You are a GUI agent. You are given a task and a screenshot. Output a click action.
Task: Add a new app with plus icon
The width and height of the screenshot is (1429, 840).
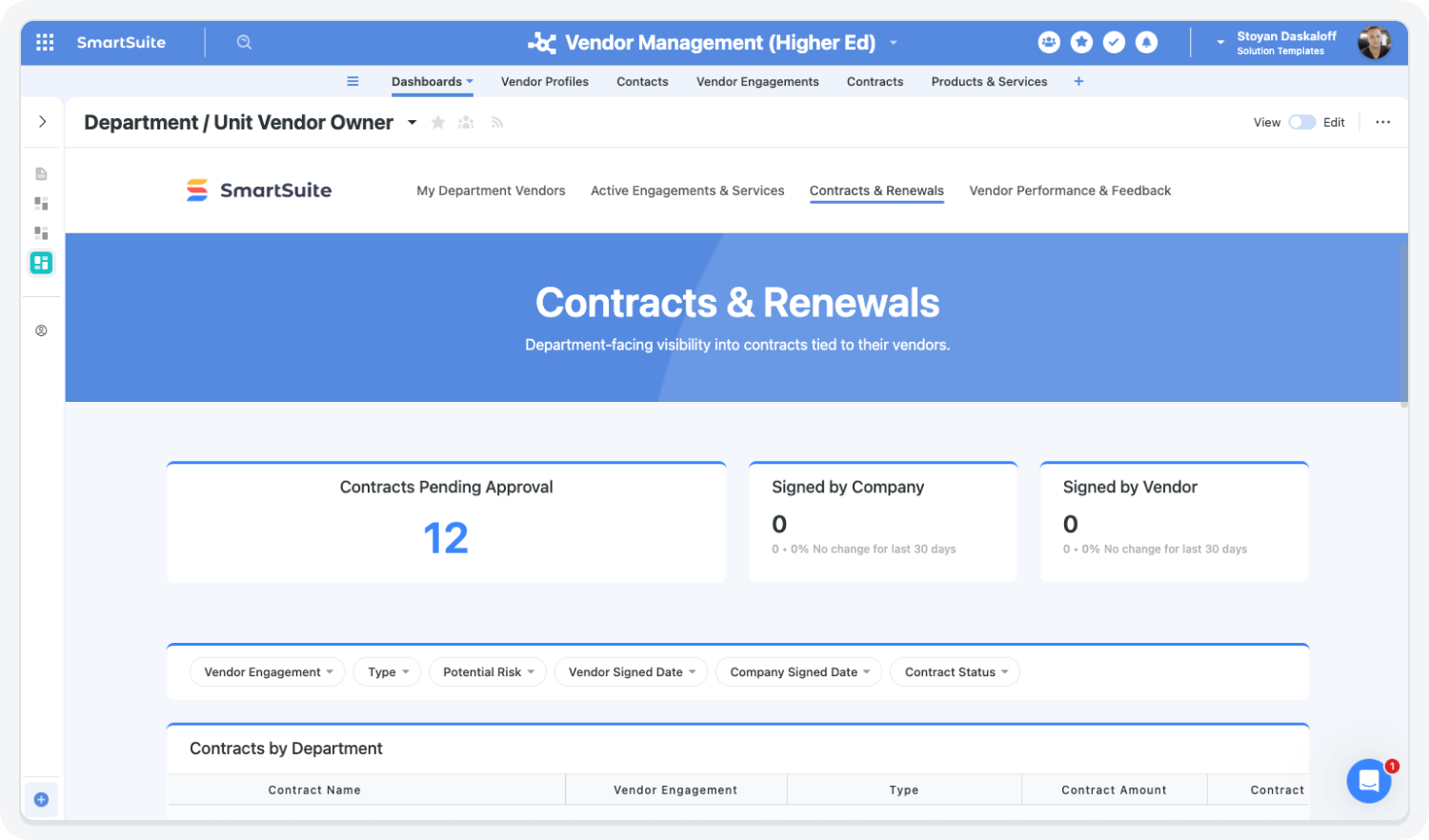click(1078, 81)
